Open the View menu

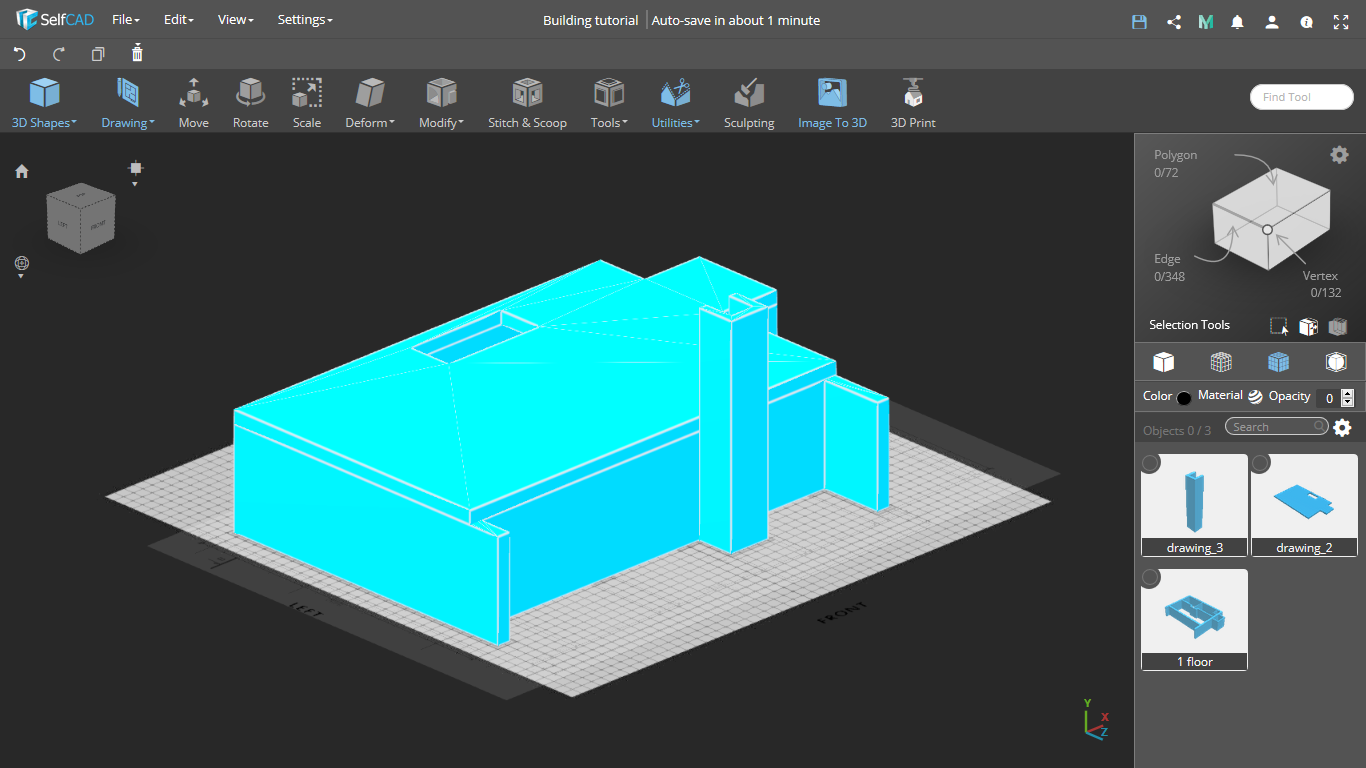235,20
